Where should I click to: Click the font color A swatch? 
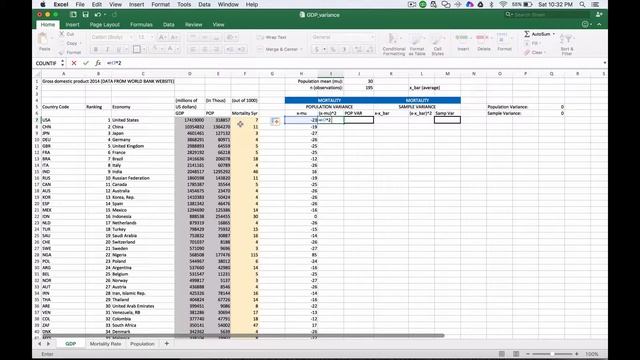(x=170, y=49)
